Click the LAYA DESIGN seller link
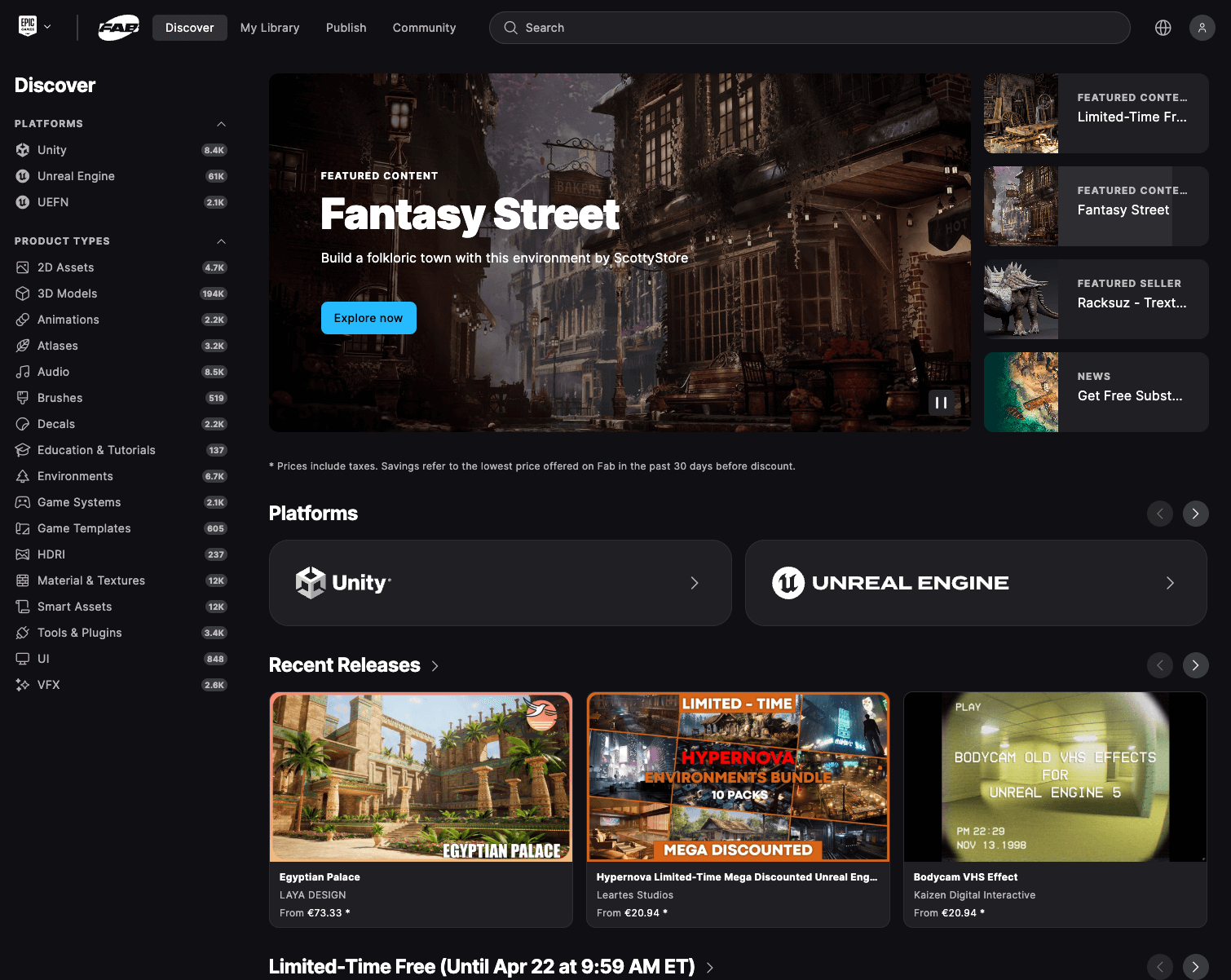Viewport: 1231px width, 980px height. (313, 895)
